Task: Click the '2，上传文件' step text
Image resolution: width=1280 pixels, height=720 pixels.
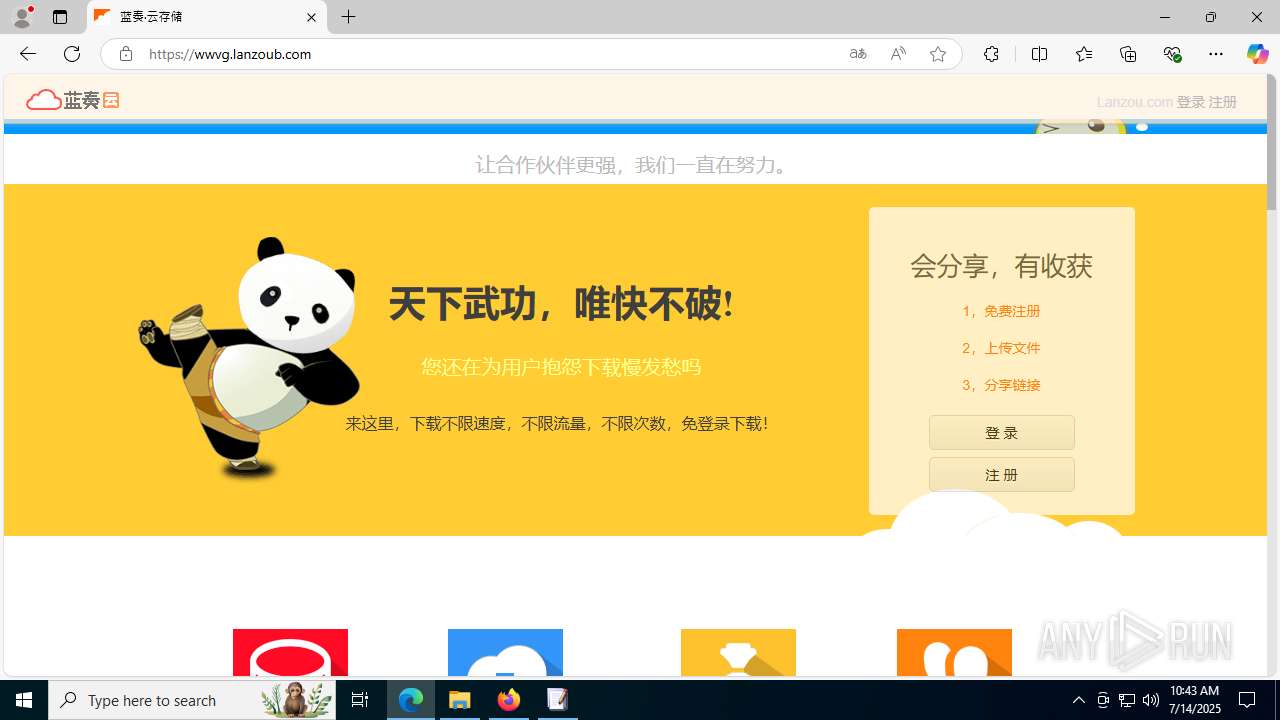Action: (1001, 348)
